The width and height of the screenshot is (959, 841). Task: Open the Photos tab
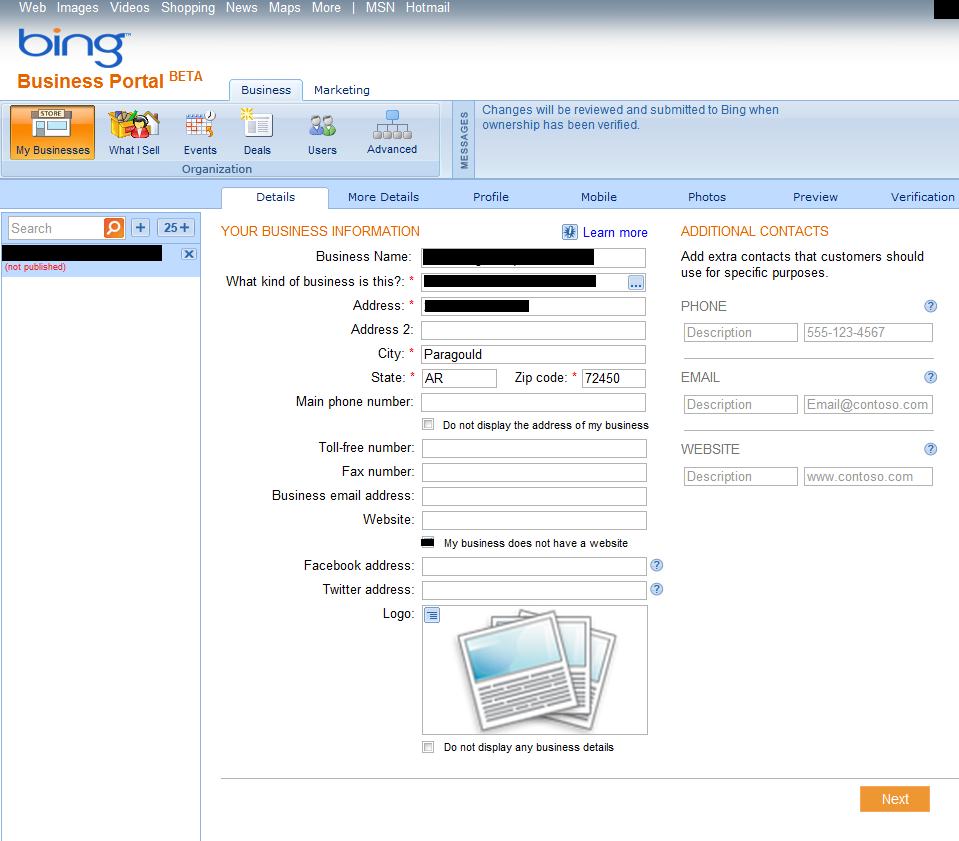pyautogui.click(x=707, y=197)
